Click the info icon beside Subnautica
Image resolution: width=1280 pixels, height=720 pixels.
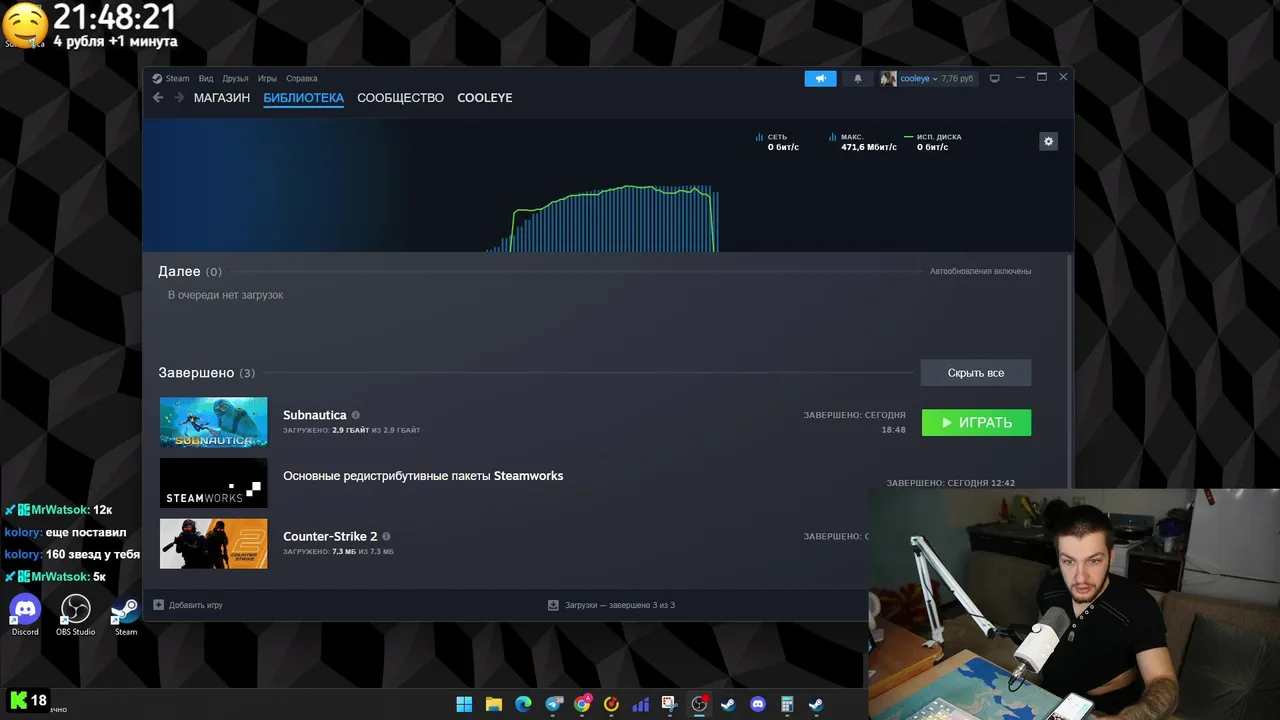point(356,415)
